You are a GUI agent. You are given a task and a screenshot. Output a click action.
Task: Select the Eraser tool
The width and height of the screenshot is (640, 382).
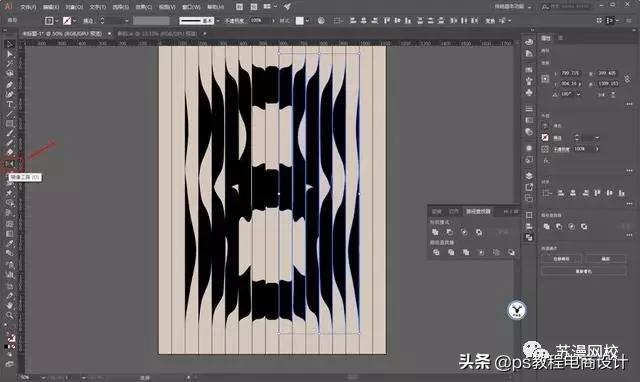[x=10, y=153]
